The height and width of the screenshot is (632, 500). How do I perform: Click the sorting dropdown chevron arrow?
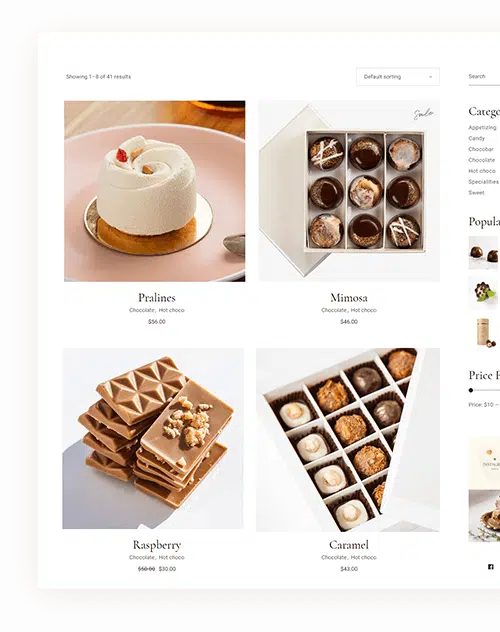pos(430,77)
